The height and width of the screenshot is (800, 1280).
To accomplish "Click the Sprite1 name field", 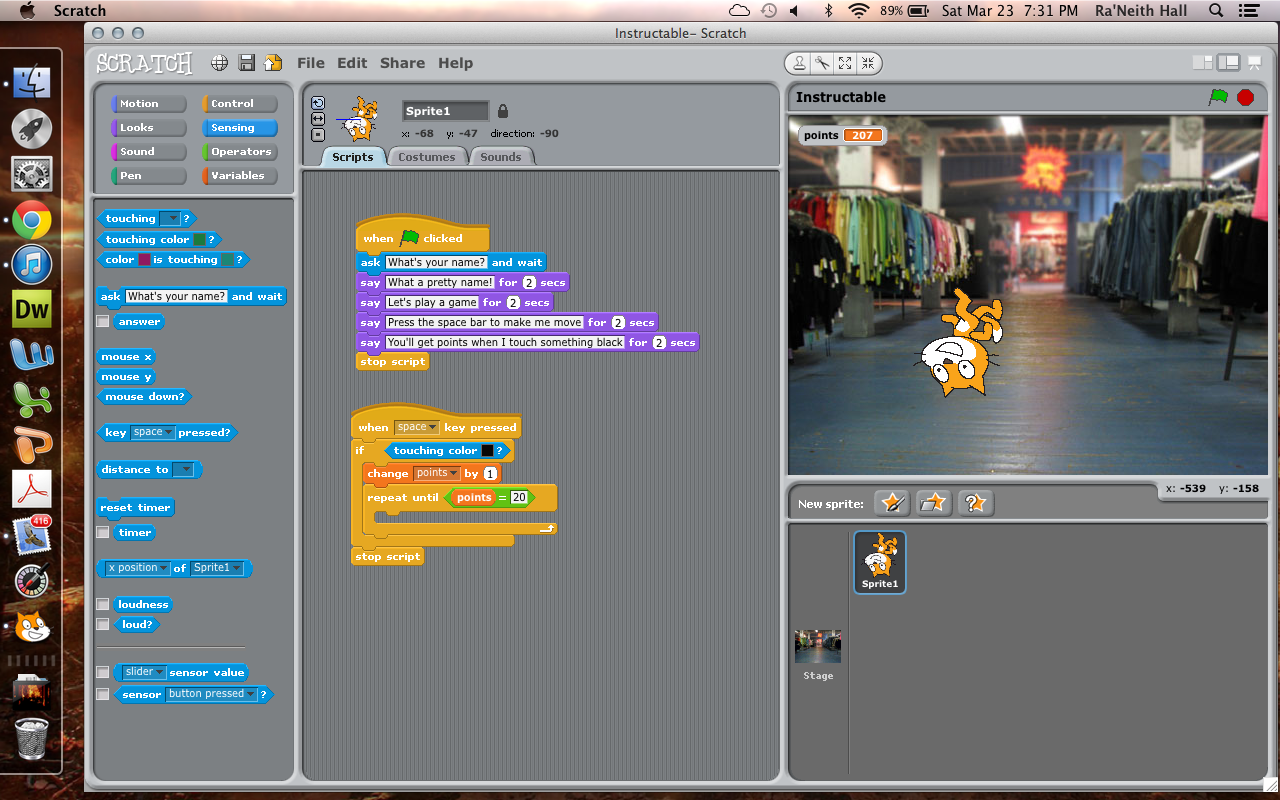I will tap(445, 111).
